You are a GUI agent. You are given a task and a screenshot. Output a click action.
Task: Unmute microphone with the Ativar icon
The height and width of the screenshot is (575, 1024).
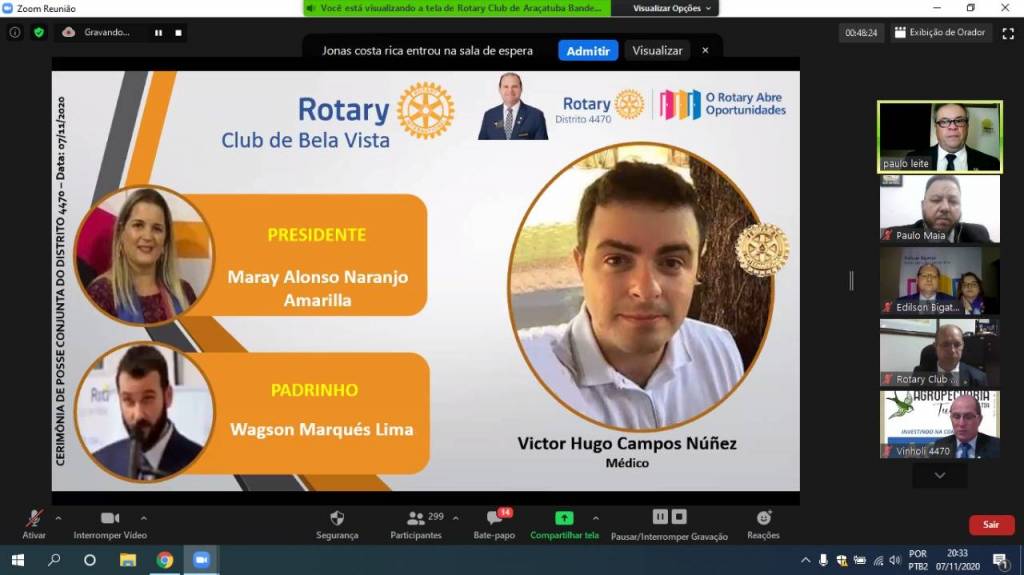(34, 518)
